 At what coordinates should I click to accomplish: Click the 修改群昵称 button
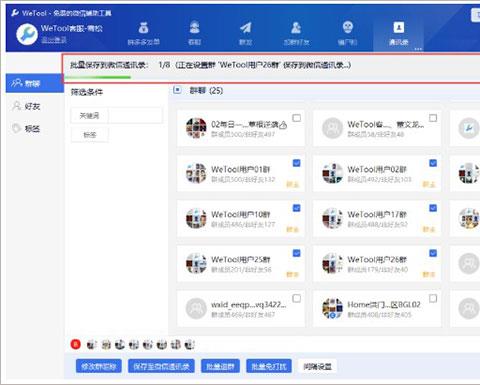[x=99, y=366]
